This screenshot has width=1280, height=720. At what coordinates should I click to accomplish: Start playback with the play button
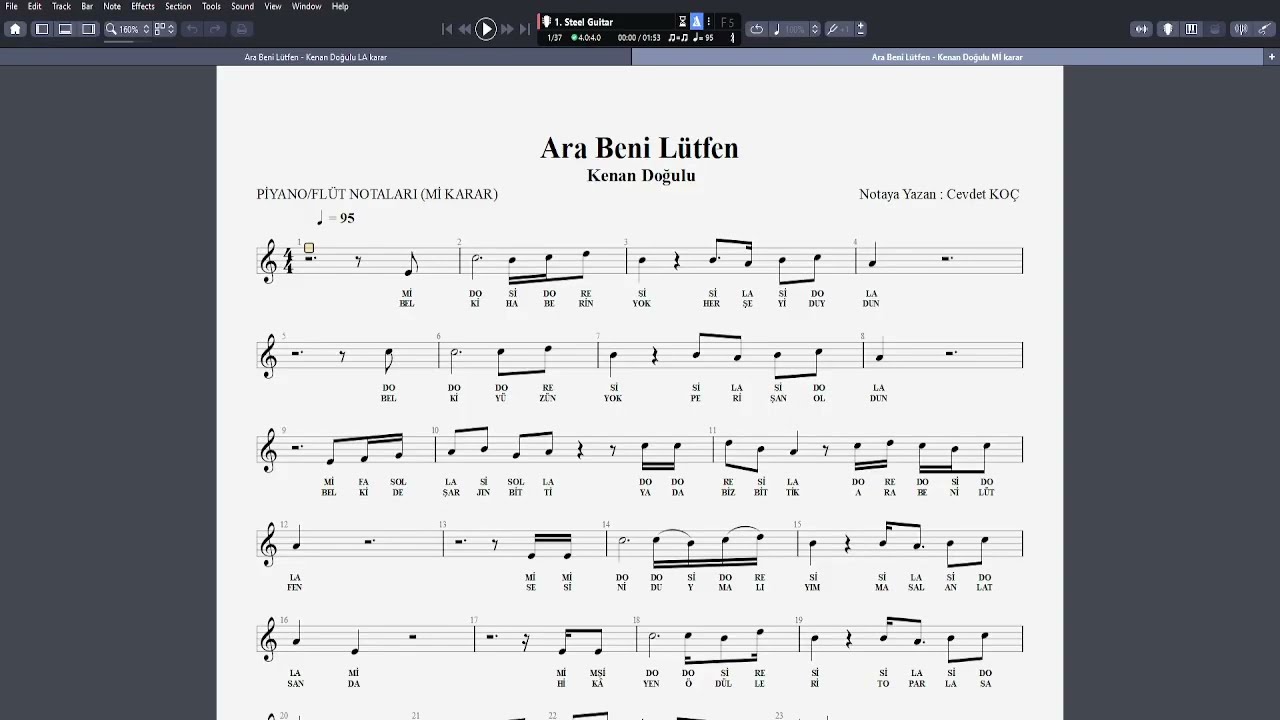pos(486,29)
